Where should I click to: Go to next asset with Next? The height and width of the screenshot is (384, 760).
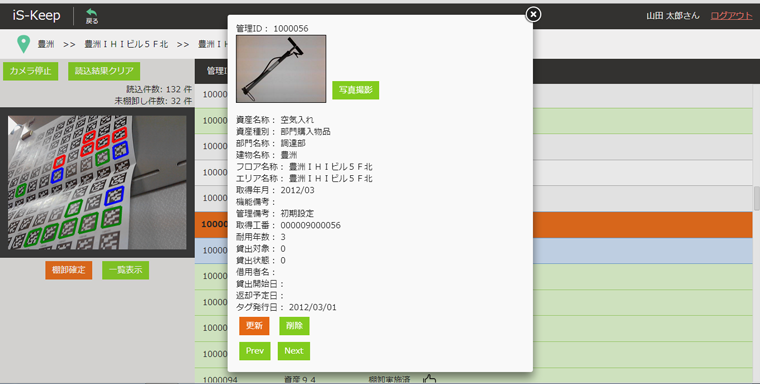pyautogui.click(x=294, y=351)
